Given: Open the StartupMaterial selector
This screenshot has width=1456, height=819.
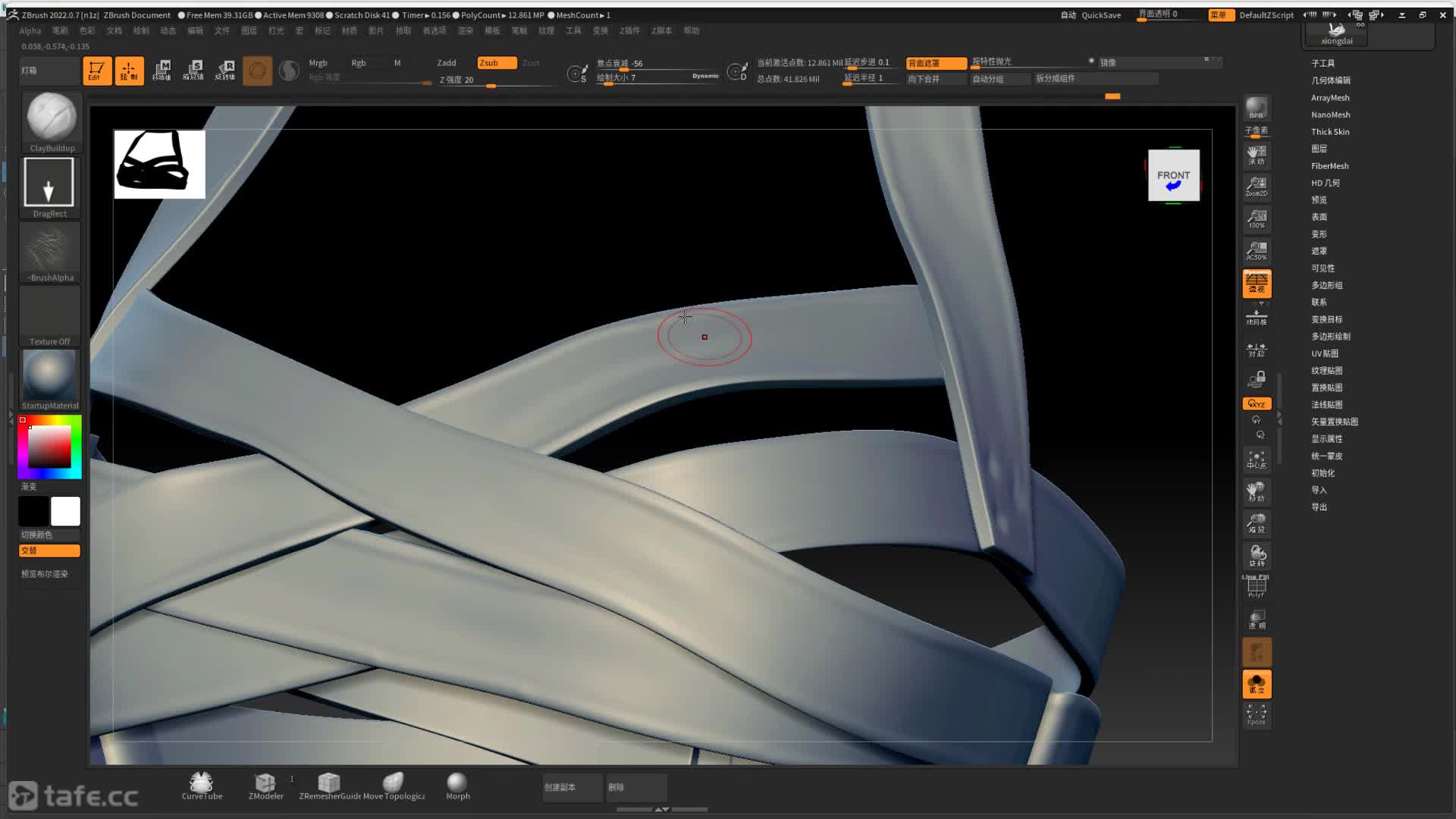Looking at the screenshot, I should 49,380.
